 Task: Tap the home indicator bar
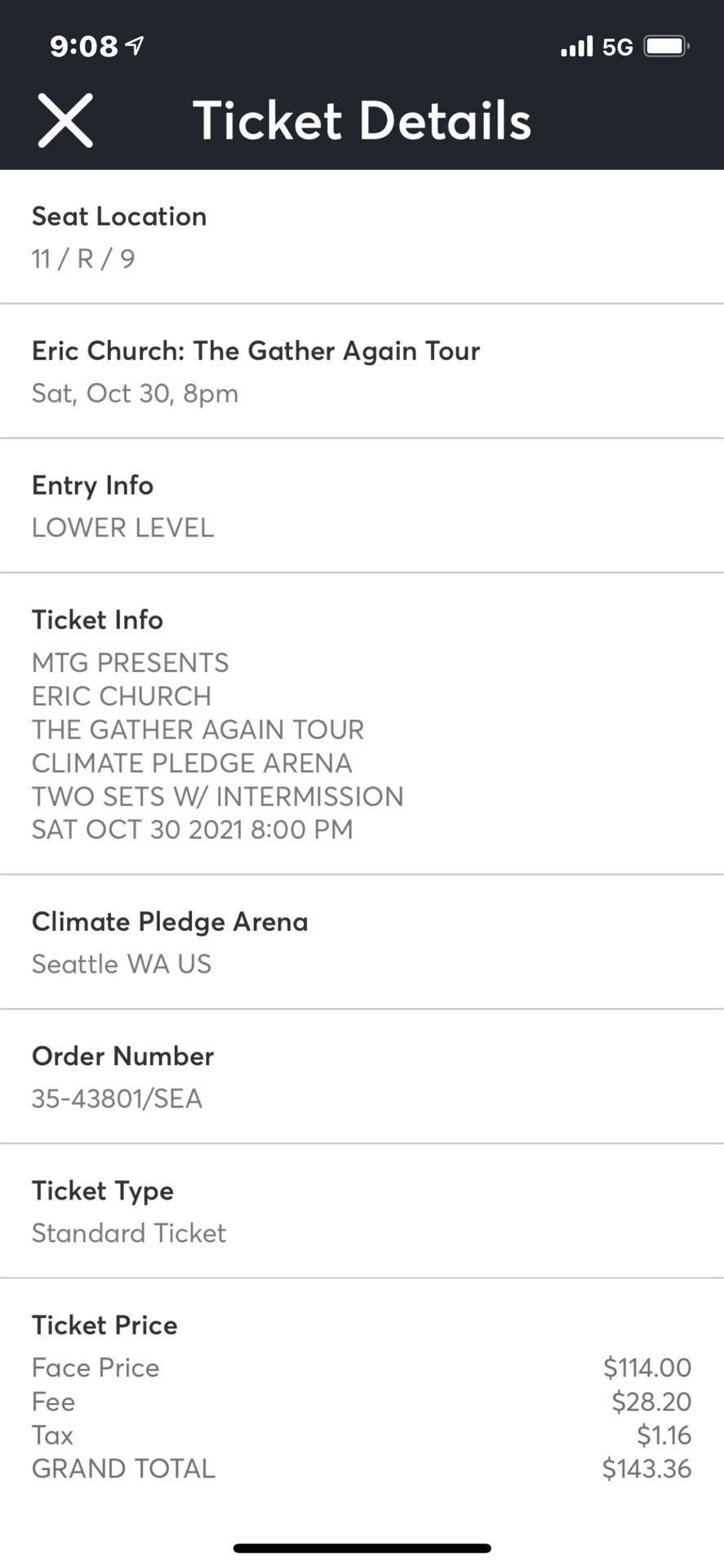(362, 1548)
